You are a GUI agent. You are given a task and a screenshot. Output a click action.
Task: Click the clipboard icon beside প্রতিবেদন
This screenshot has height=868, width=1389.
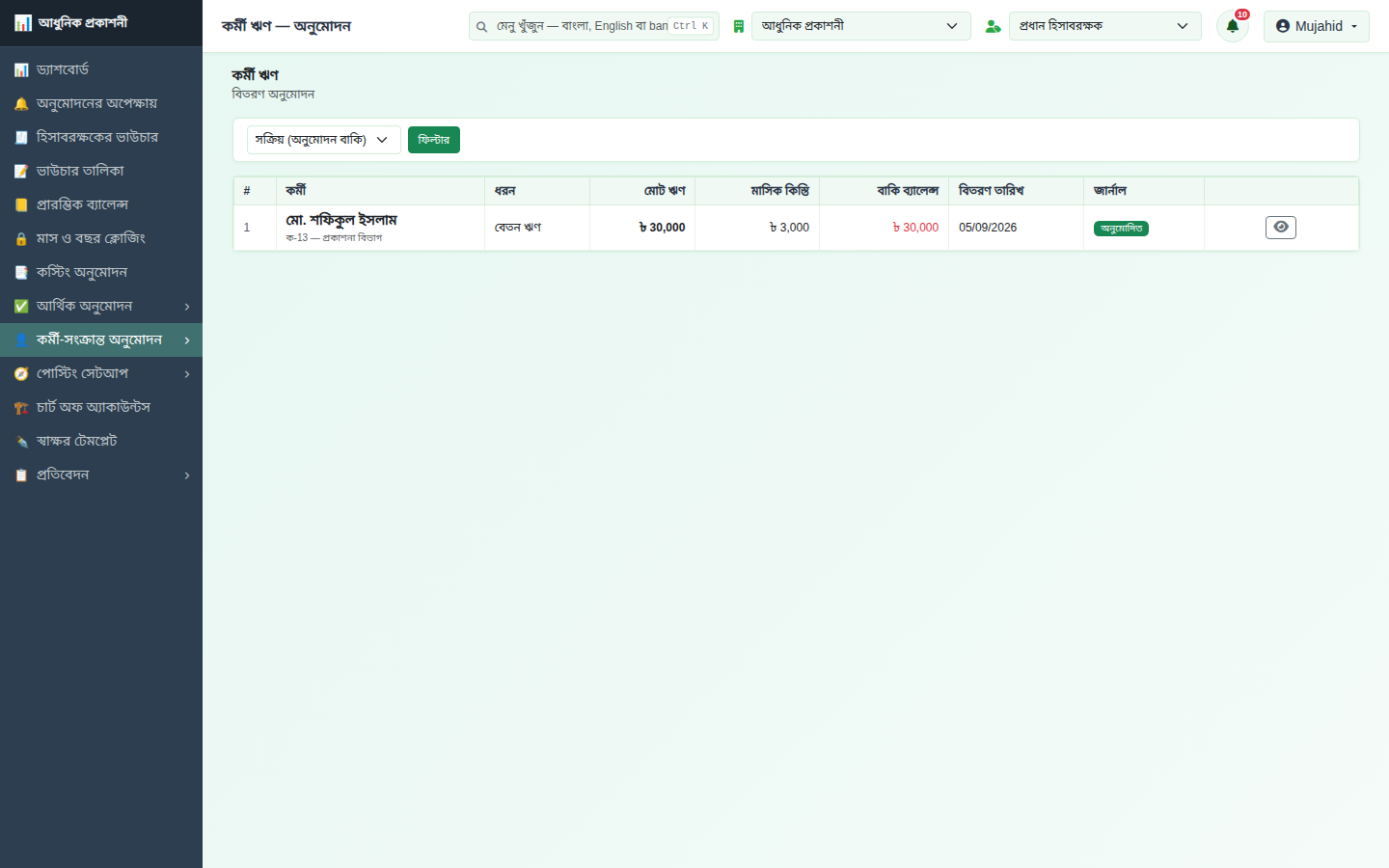[21, 475]
